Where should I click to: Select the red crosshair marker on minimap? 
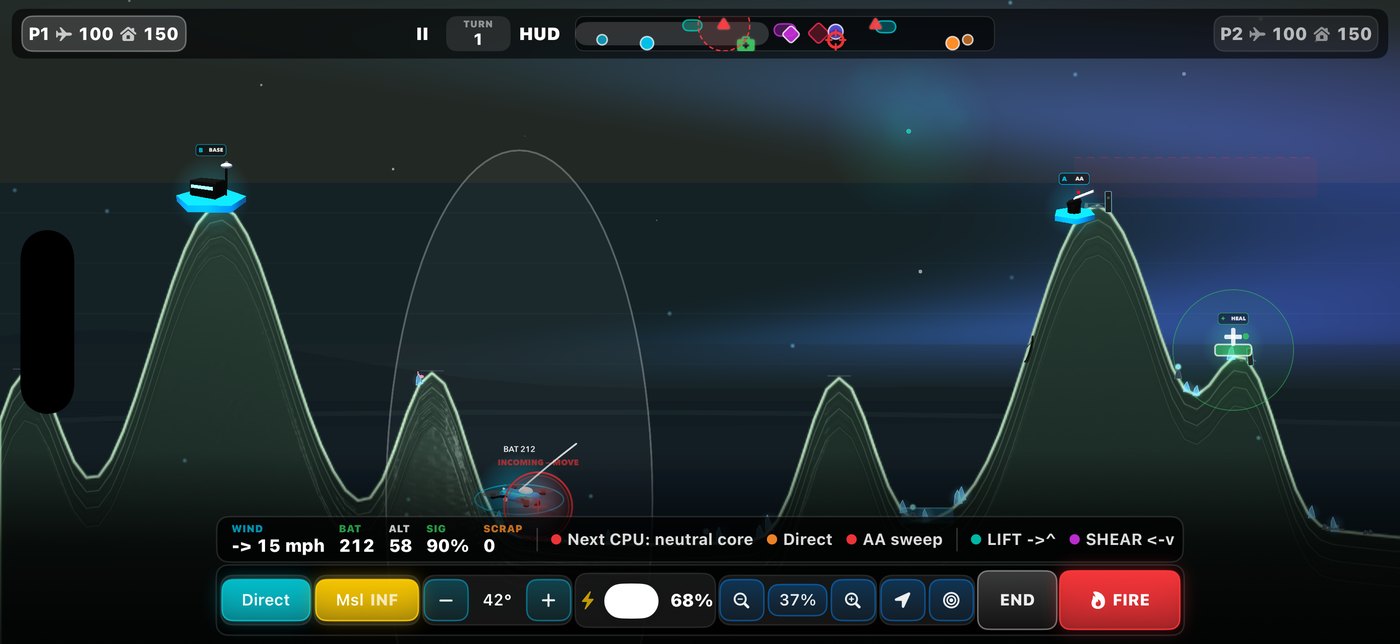pos(836,40)
